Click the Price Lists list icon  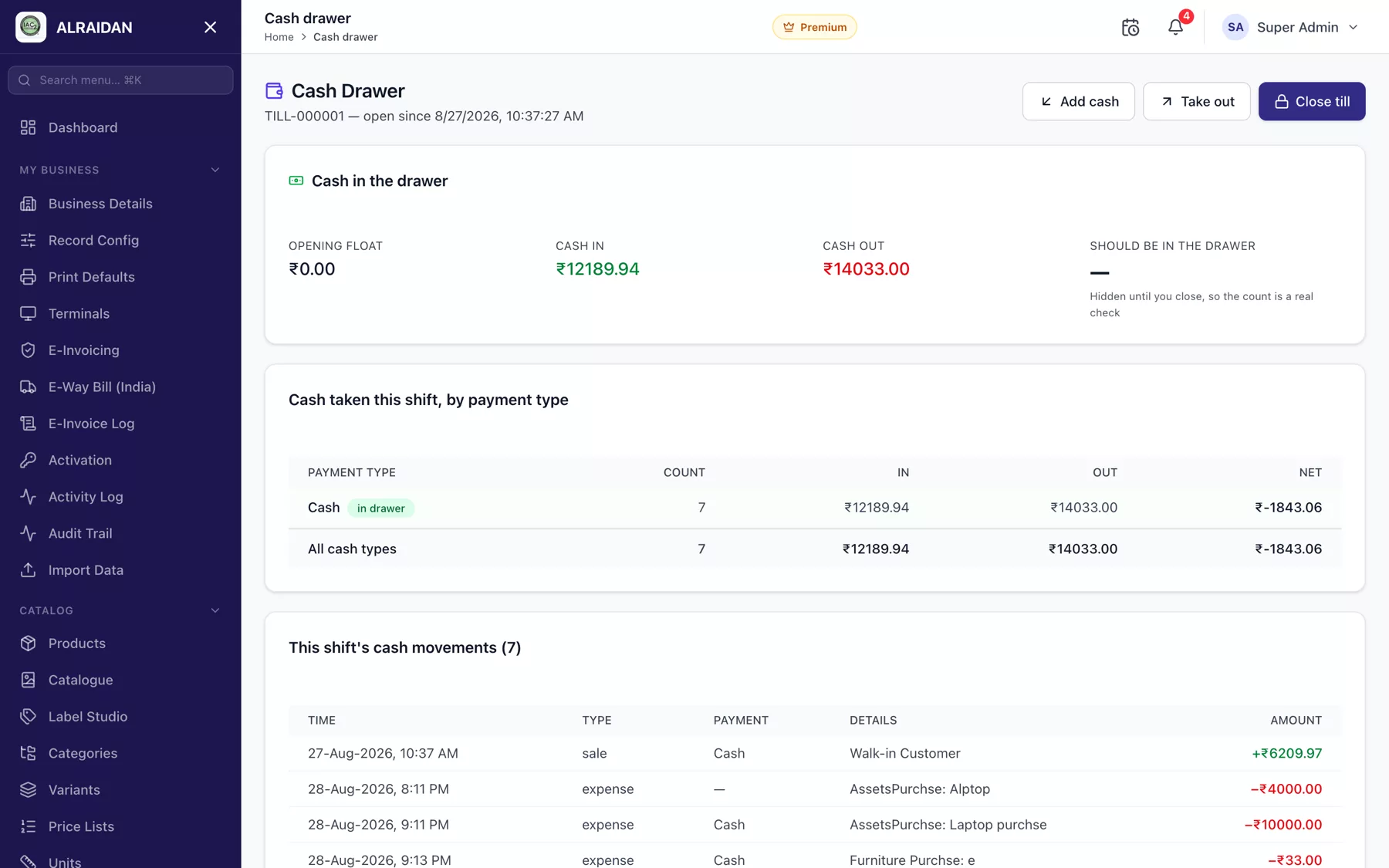[29, 827]
